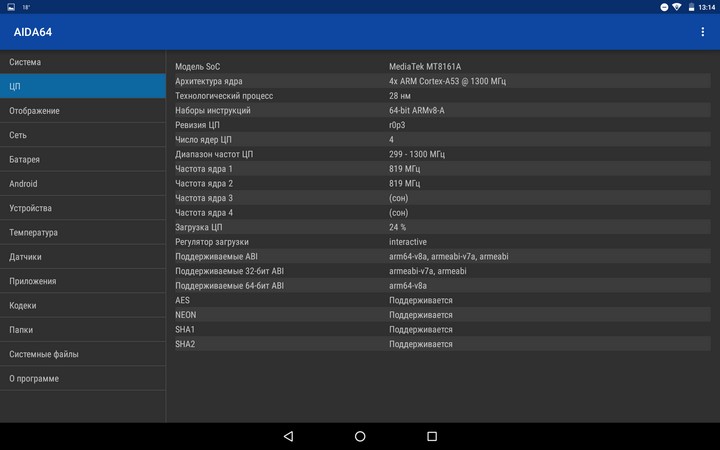720x450 pixels.
Task: Select the 24 % load value
Action: (397, 227)
